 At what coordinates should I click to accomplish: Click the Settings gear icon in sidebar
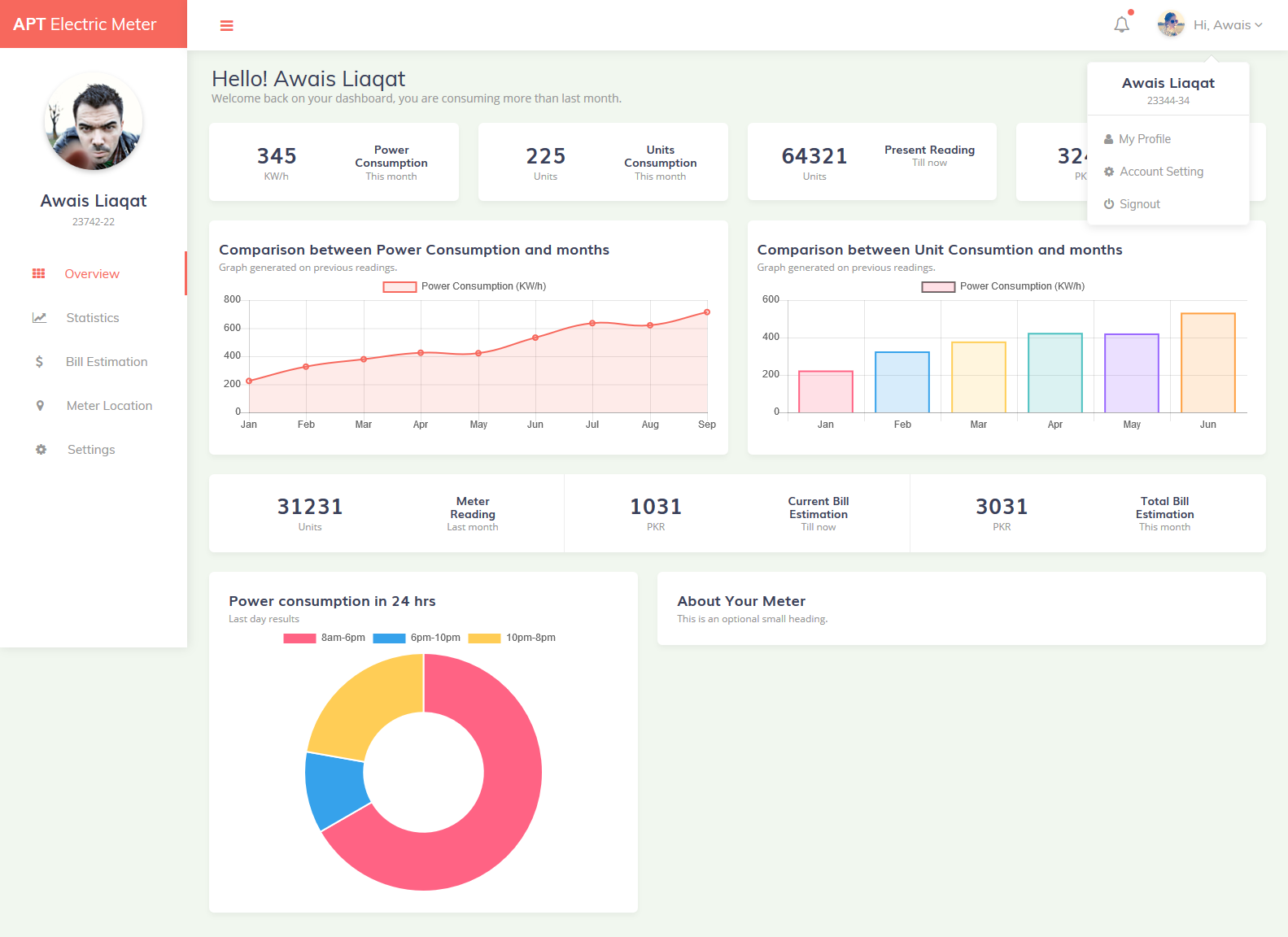point(41,450)
